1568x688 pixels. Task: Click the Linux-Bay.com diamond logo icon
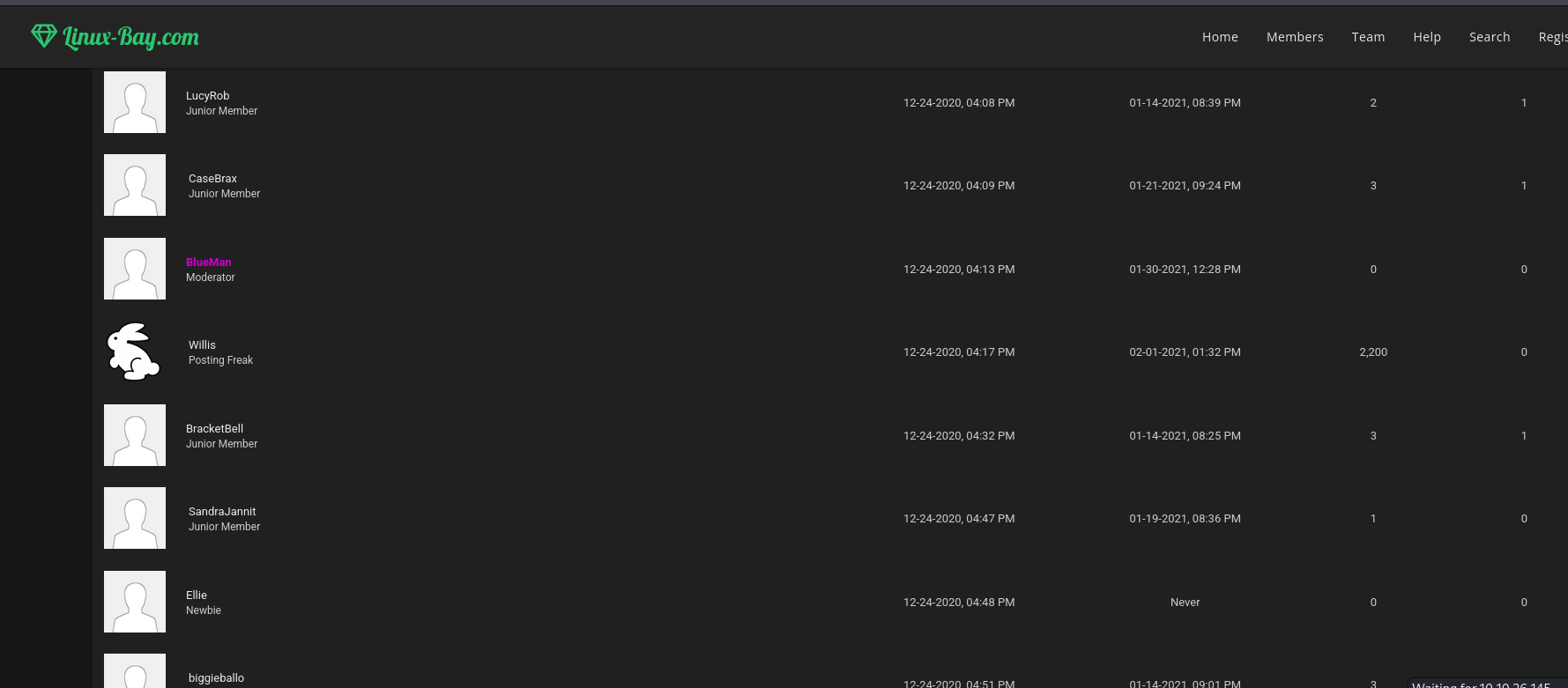click(43, 36)
